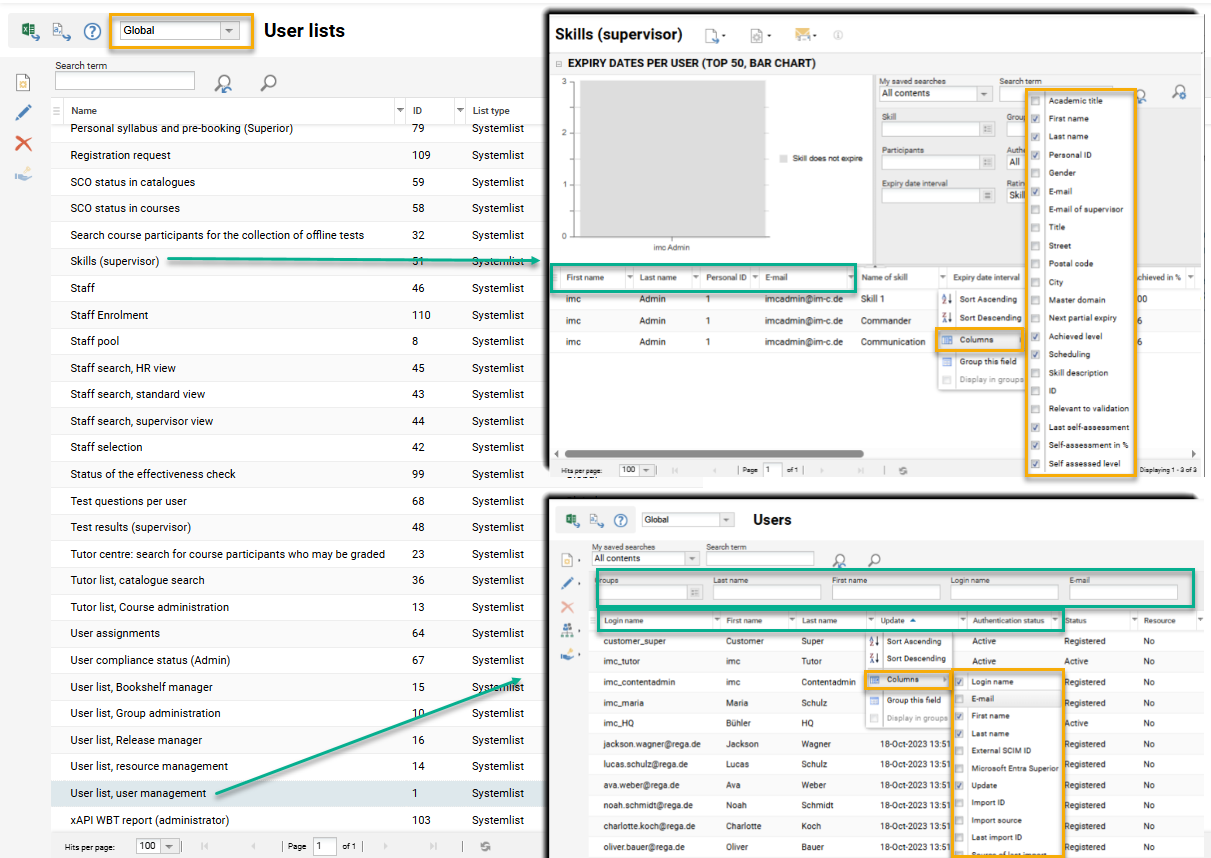Uncheck First name in the Skills columns list
The height and width of the screenshot is (858, 1211).
pos(1037,118)
